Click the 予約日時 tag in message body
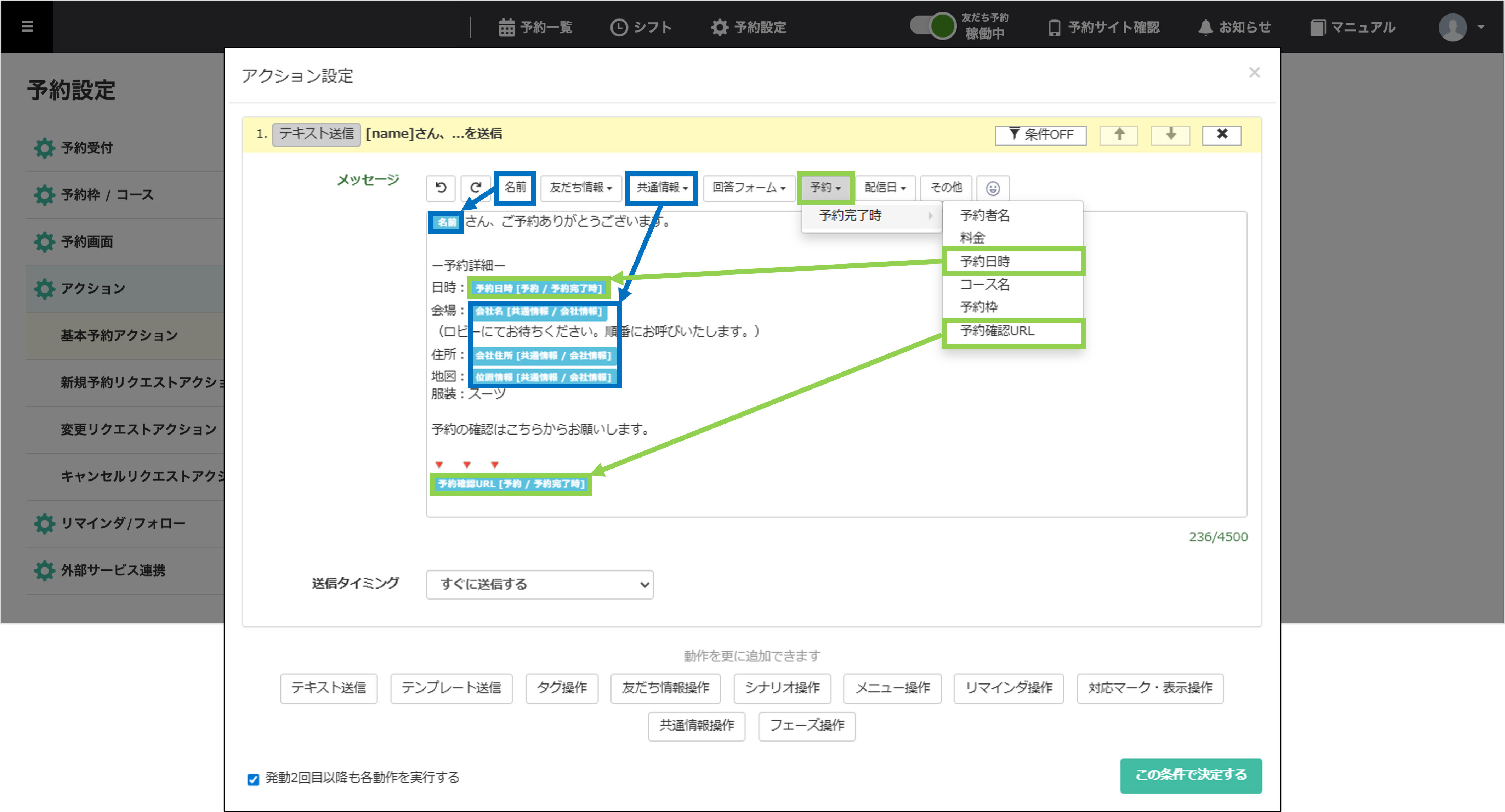 pyautogui.click(x=538, y=288)
